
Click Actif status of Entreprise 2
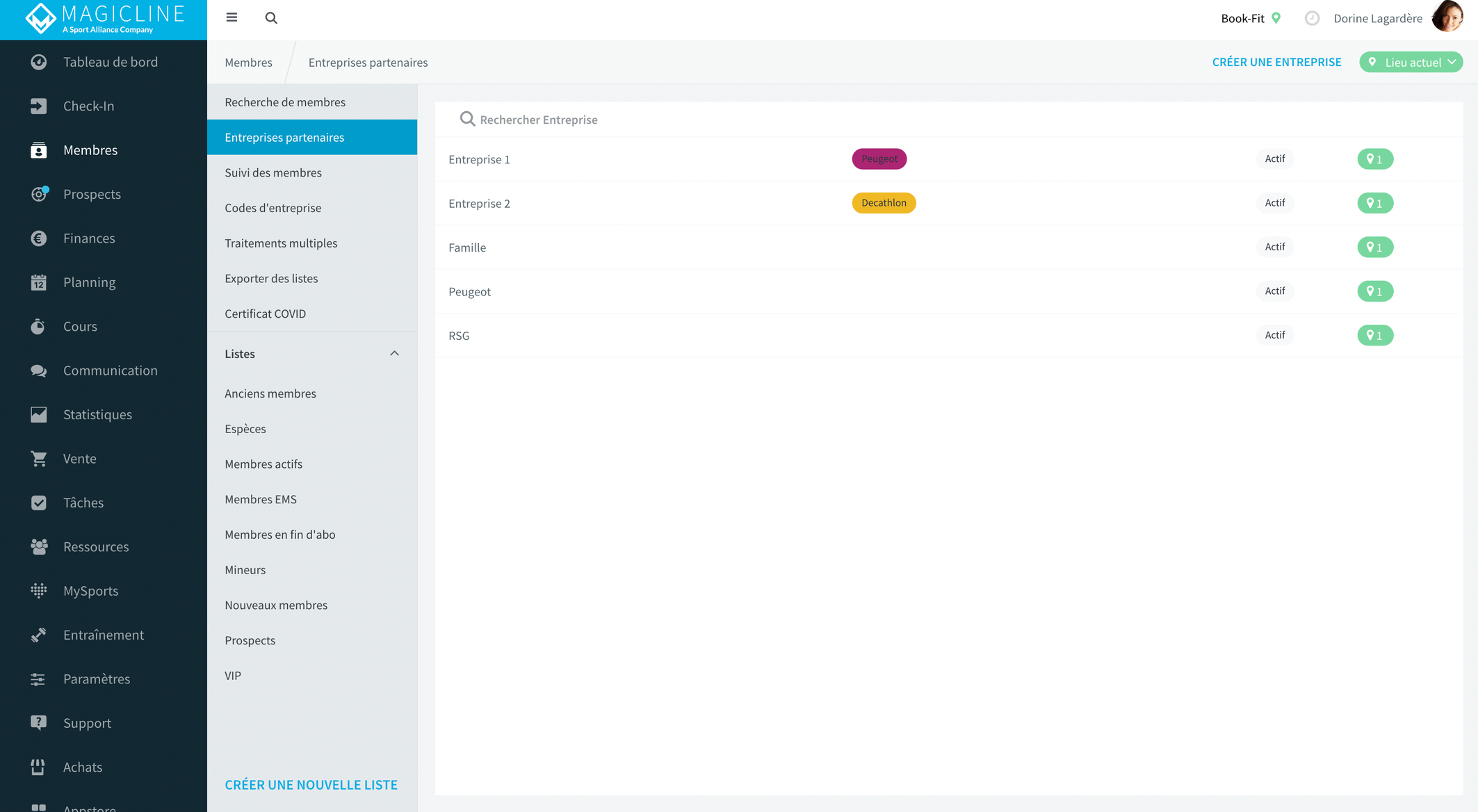(x=1274, y=203)
